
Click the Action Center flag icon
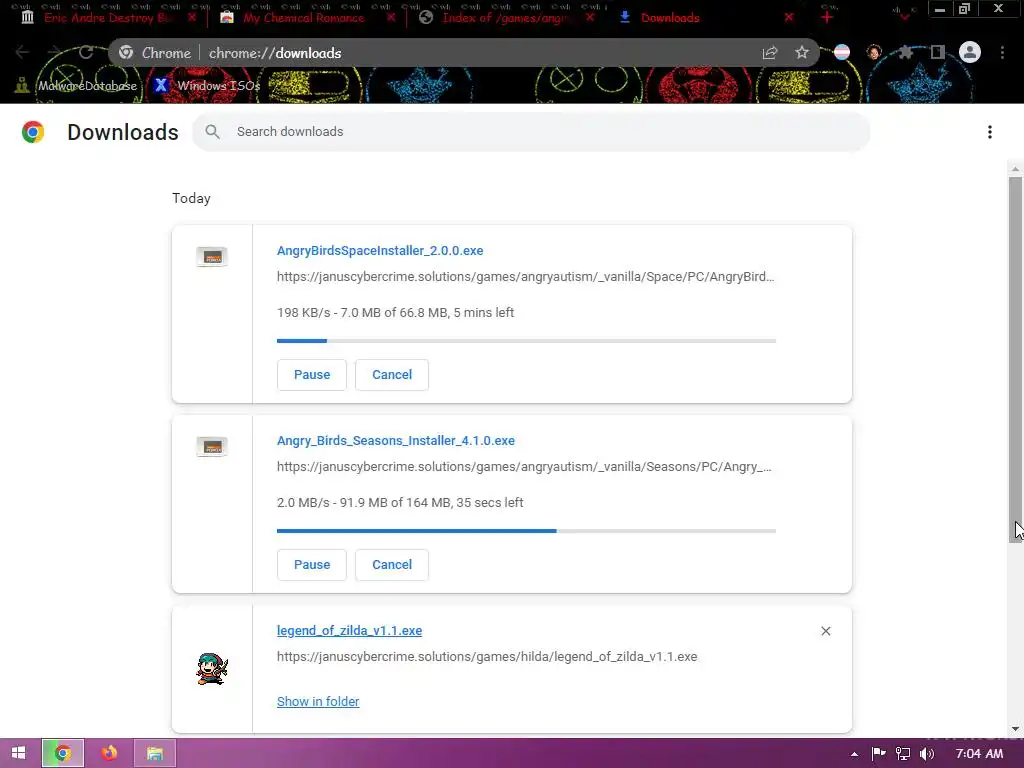click(x=878, y=754)
